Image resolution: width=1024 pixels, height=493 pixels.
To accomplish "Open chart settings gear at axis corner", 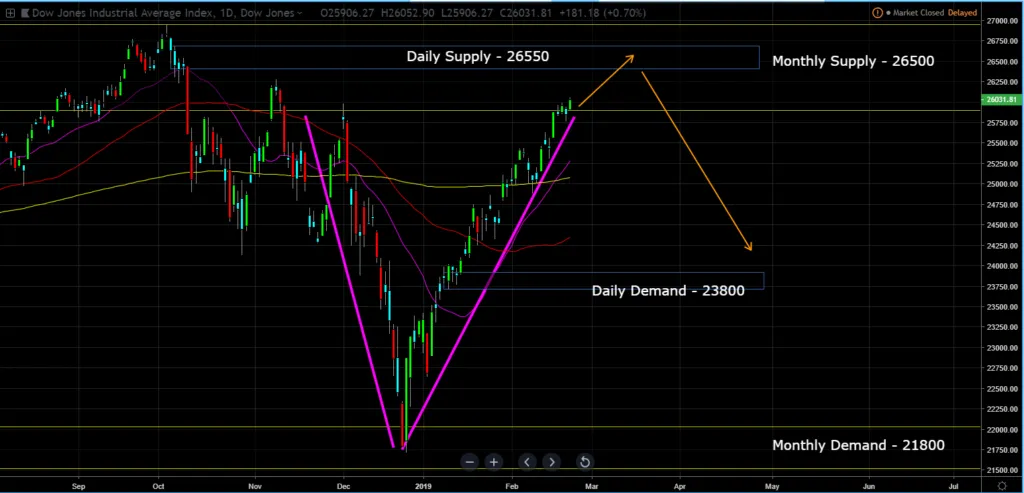I will (x=1002, y=486).
